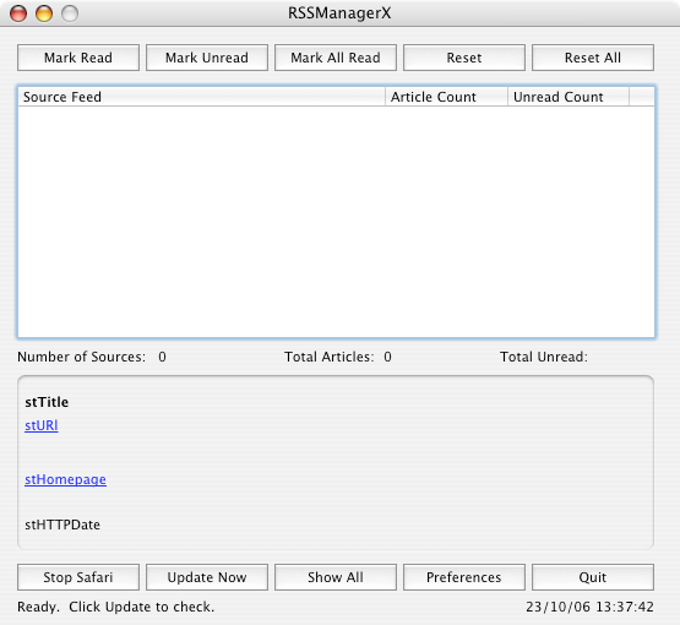Sort by Source Feed column header
Viewport: 680px width, 625px height.
[x=202, y=97]
